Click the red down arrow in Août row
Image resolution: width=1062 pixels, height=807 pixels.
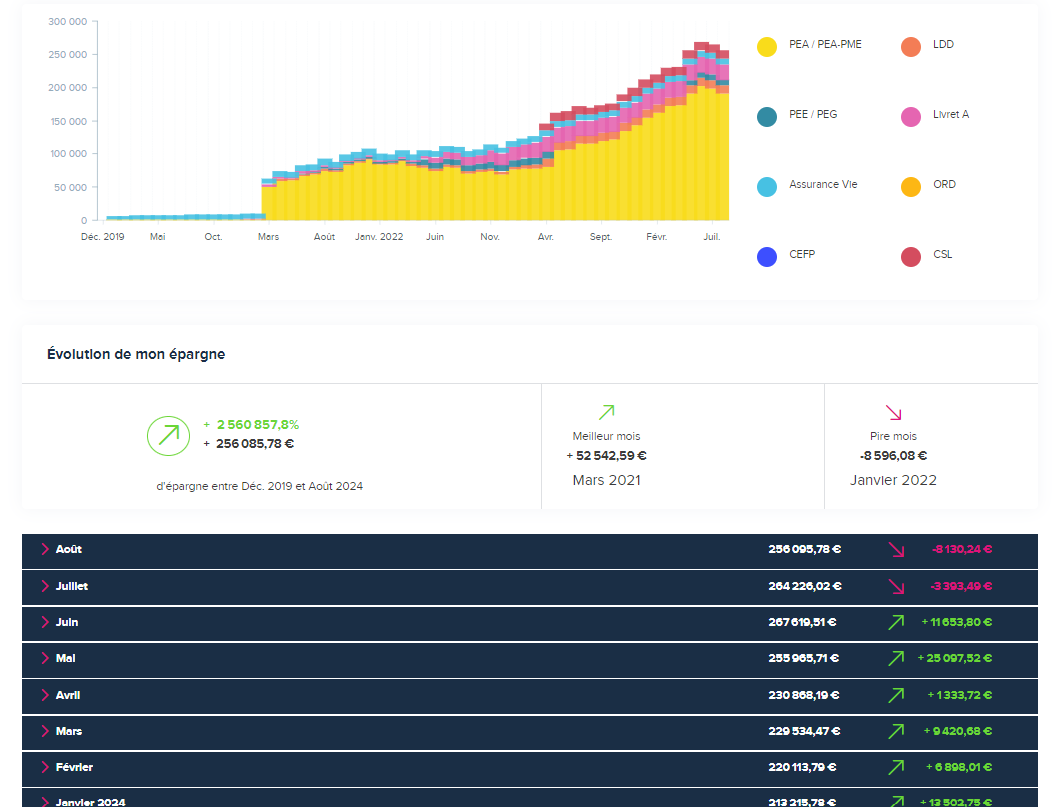(896, 550)
